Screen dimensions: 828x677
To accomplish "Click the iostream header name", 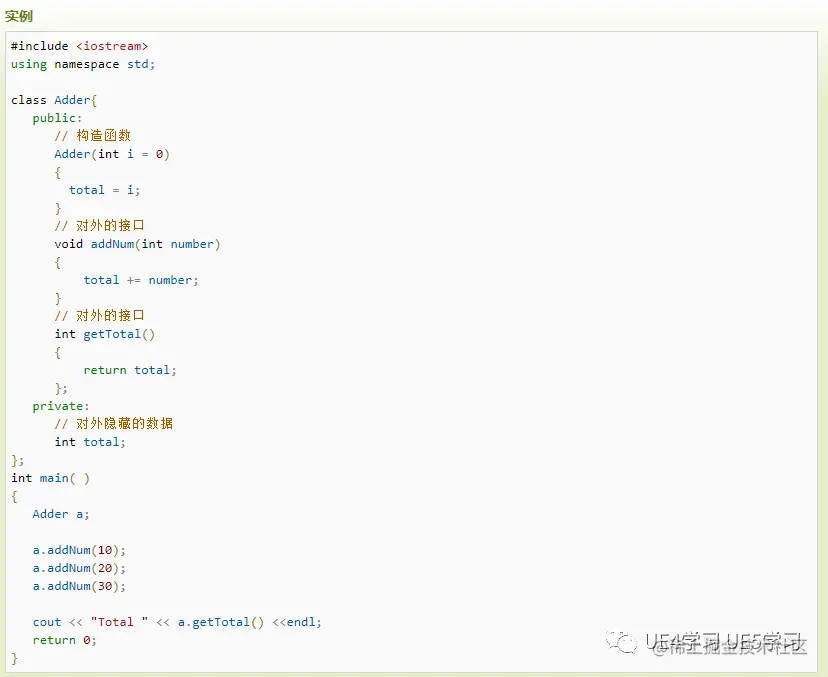I will click(112, 45).
